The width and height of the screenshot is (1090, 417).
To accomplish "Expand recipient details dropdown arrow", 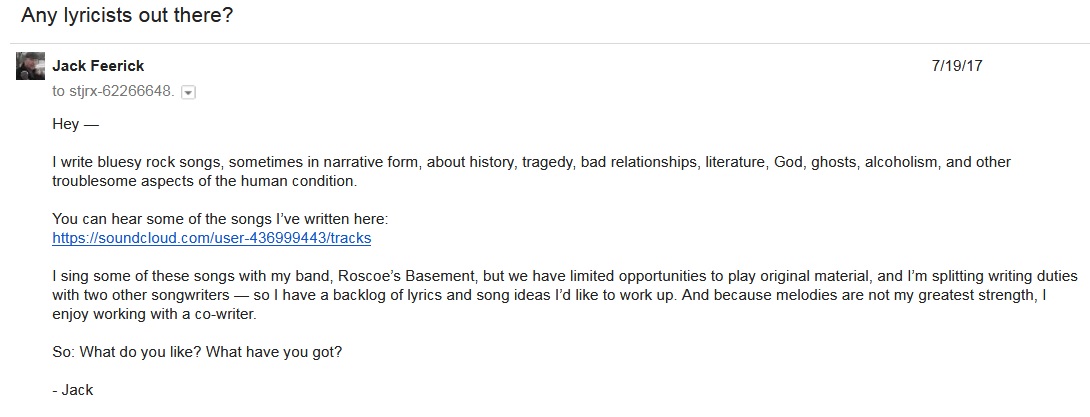I will [x=188, y=92].
